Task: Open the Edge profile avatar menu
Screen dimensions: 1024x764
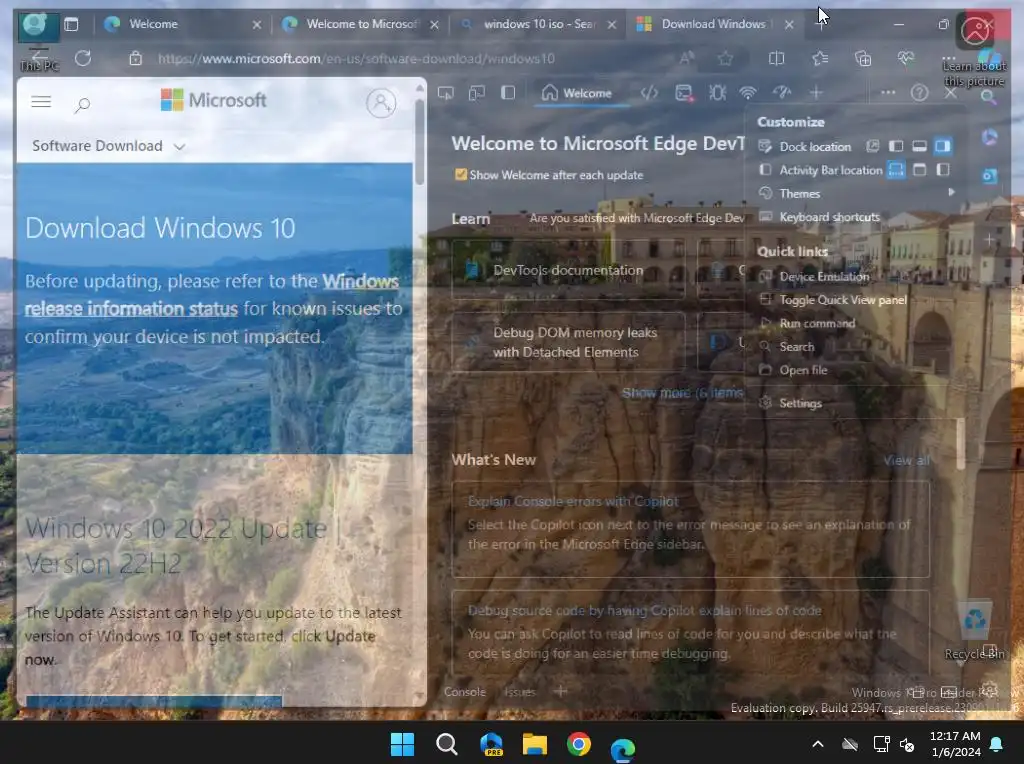Action: pyautogui.click(x=34, y=25)
